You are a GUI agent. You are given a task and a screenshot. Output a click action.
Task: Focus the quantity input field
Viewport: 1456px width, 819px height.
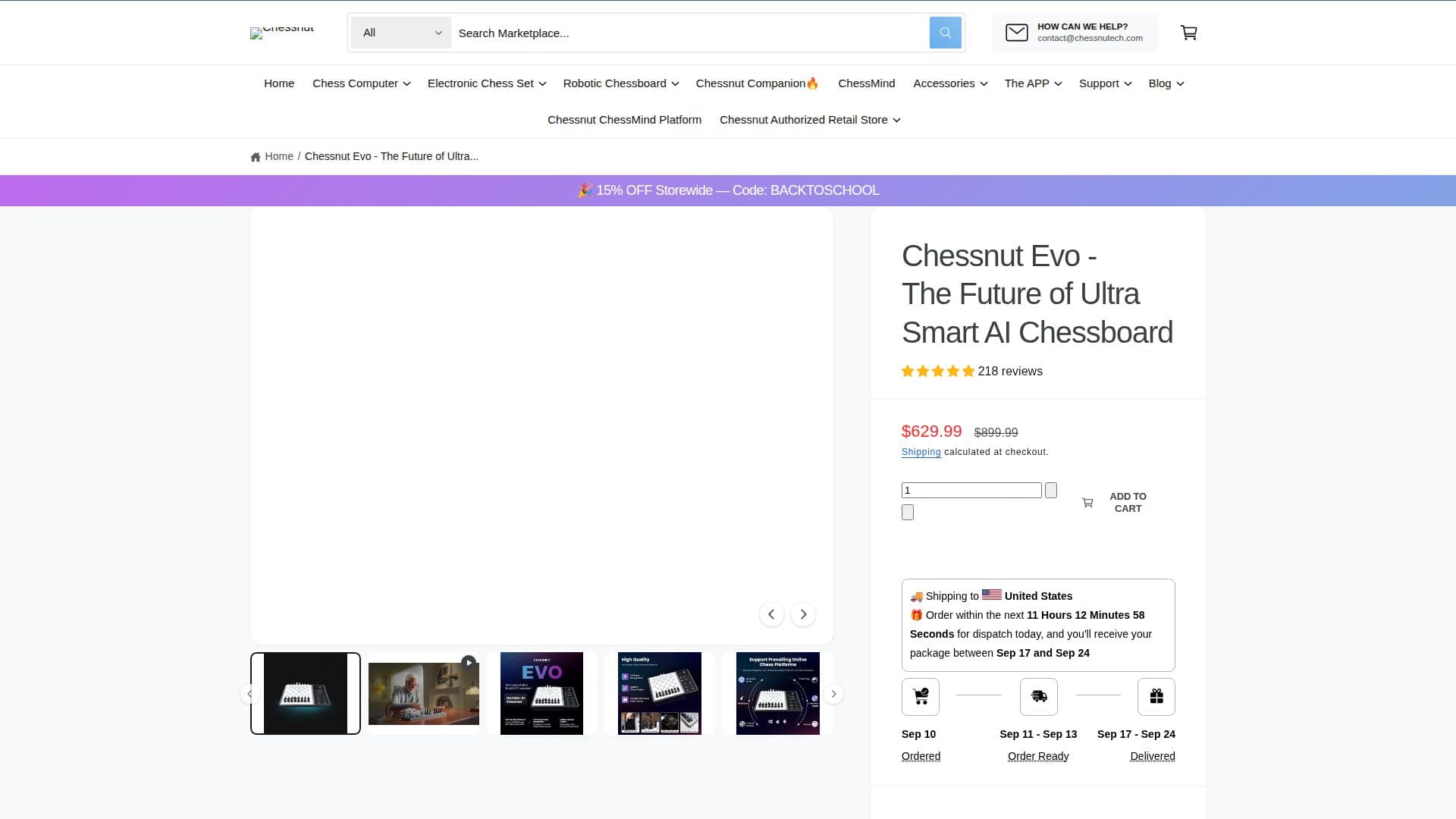[971, 491]
